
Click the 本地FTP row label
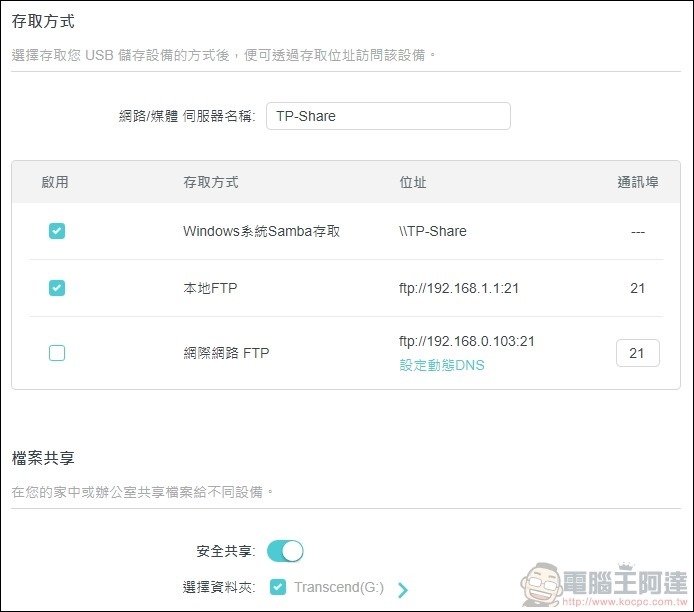(x=210, y=288)
